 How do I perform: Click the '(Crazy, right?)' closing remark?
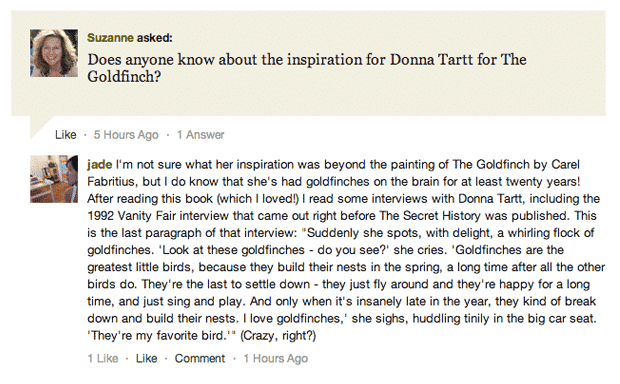278,336
